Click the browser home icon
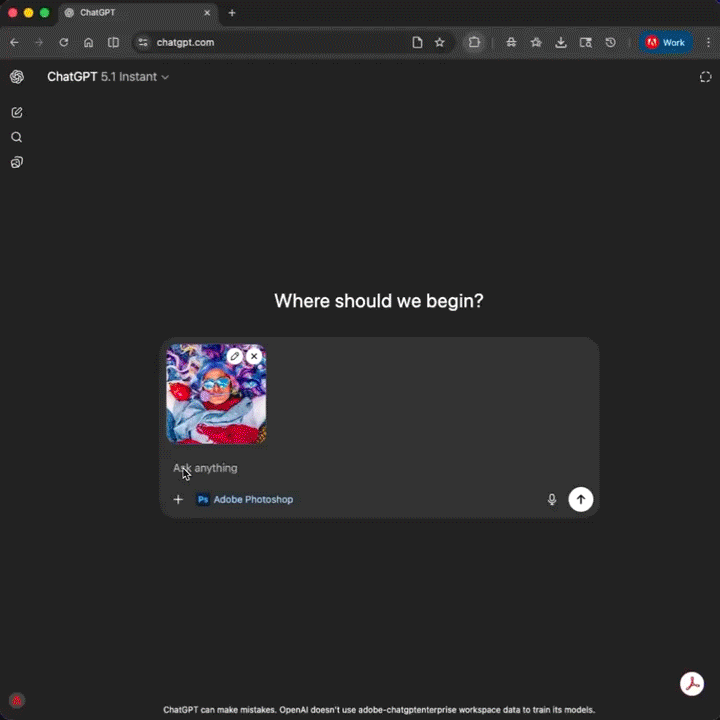720x720 pixels. [89, 42]
